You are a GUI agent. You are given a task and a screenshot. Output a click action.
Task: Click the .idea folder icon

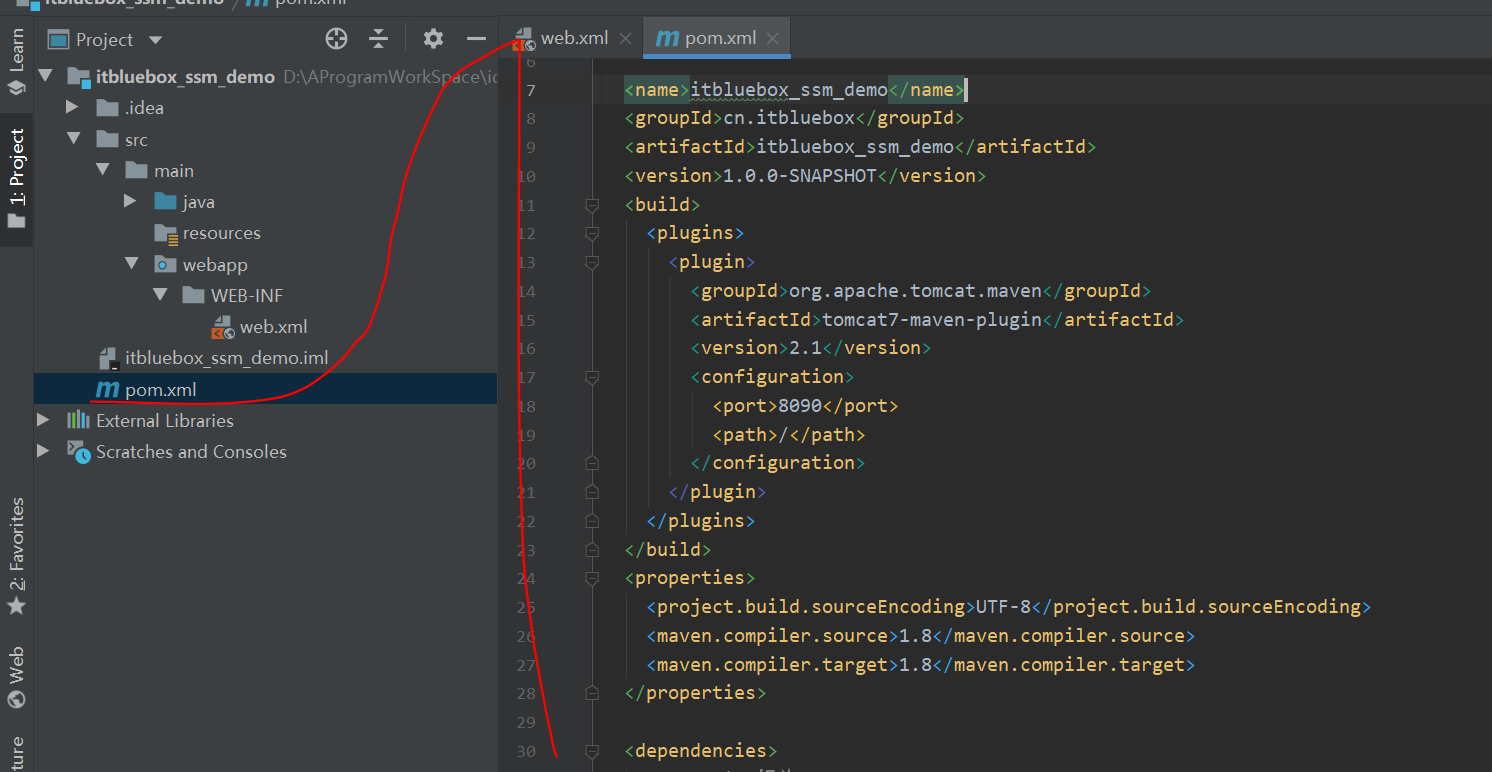107,108
